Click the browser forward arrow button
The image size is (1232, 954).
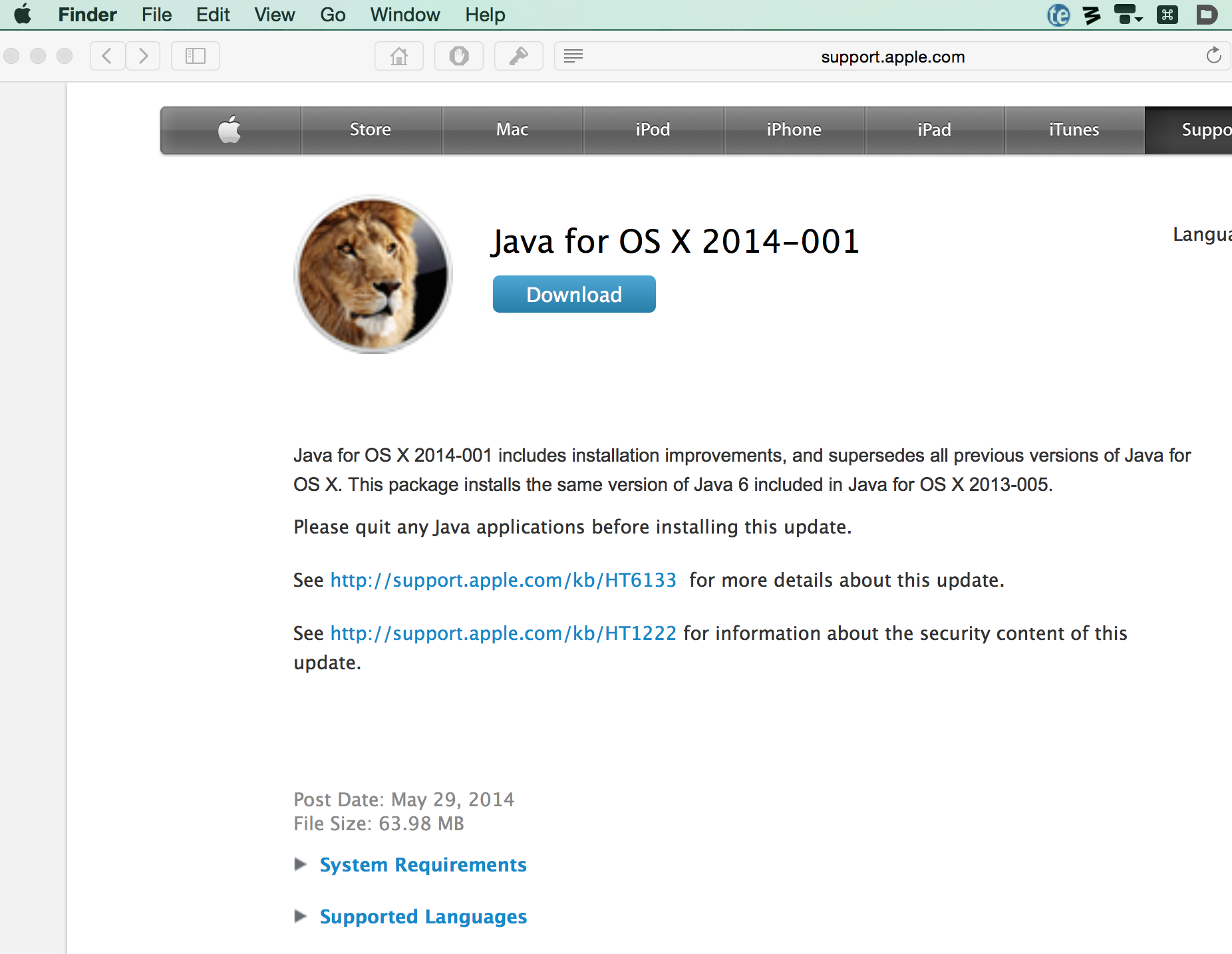click(x=143, y=56)
